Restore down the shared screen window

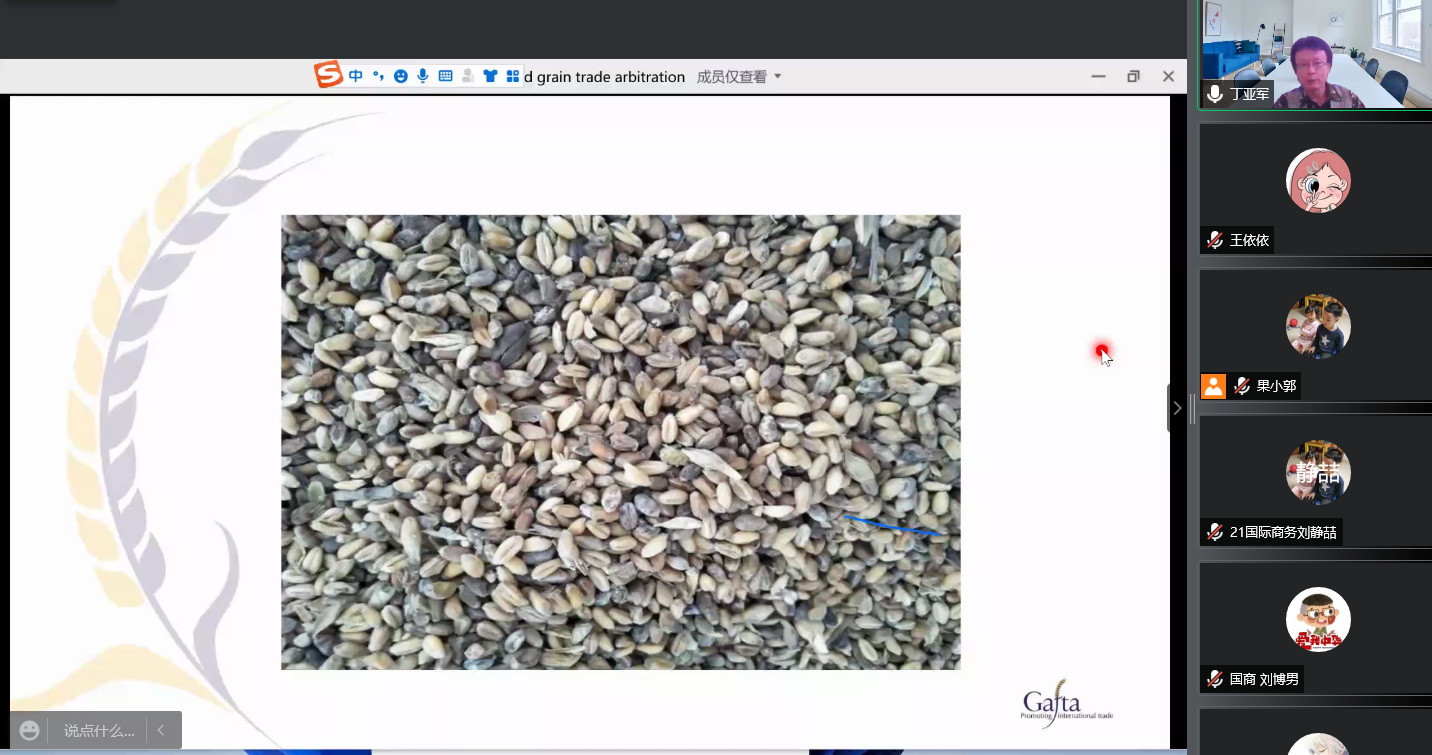(x=1133, y=77)
